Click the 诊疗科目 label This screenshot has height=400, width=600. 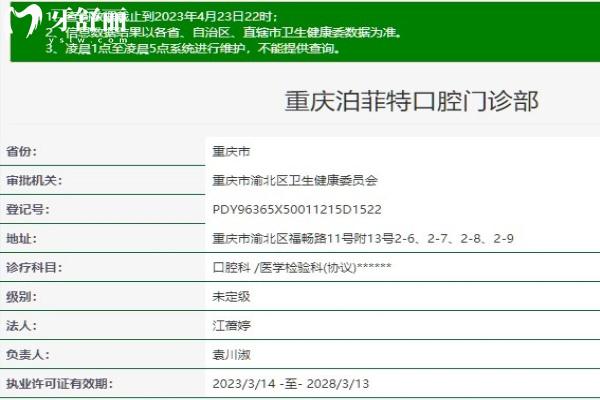pyautogui.click(x=34, y=267)
